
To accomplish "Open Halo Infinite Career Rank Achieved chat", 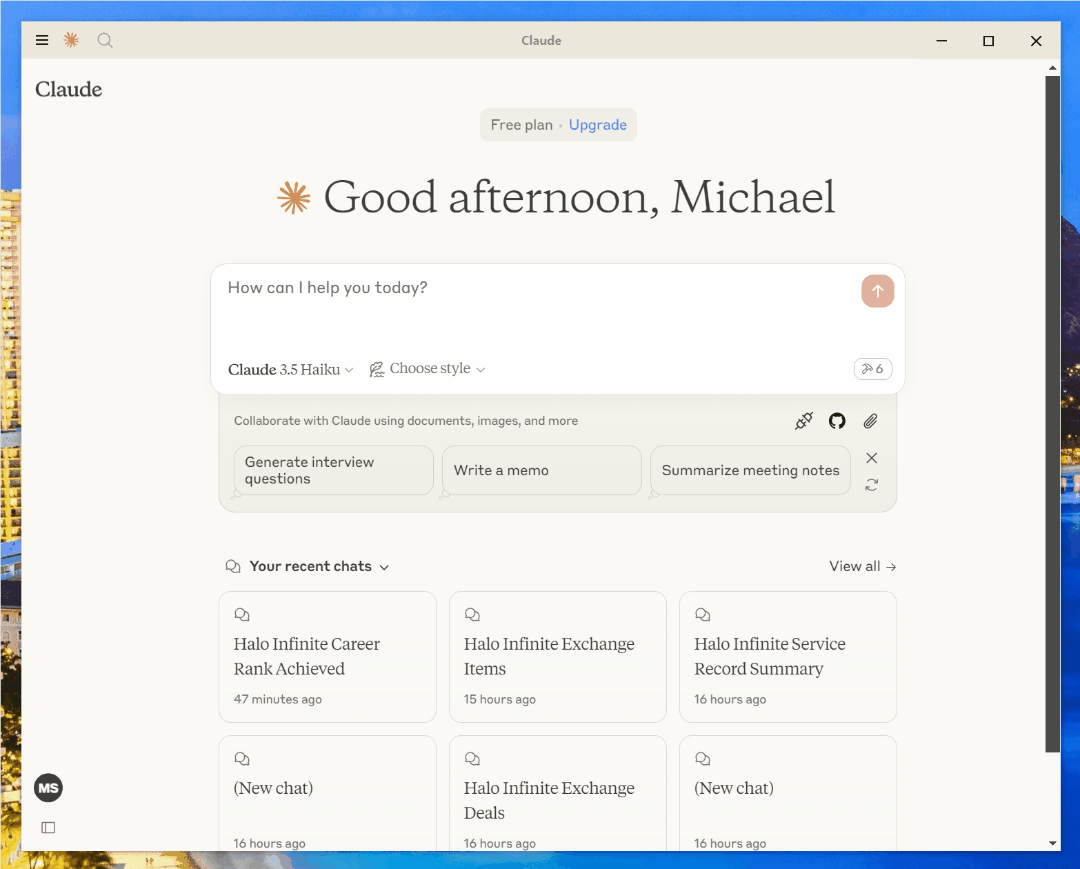I will click(327, 657).
